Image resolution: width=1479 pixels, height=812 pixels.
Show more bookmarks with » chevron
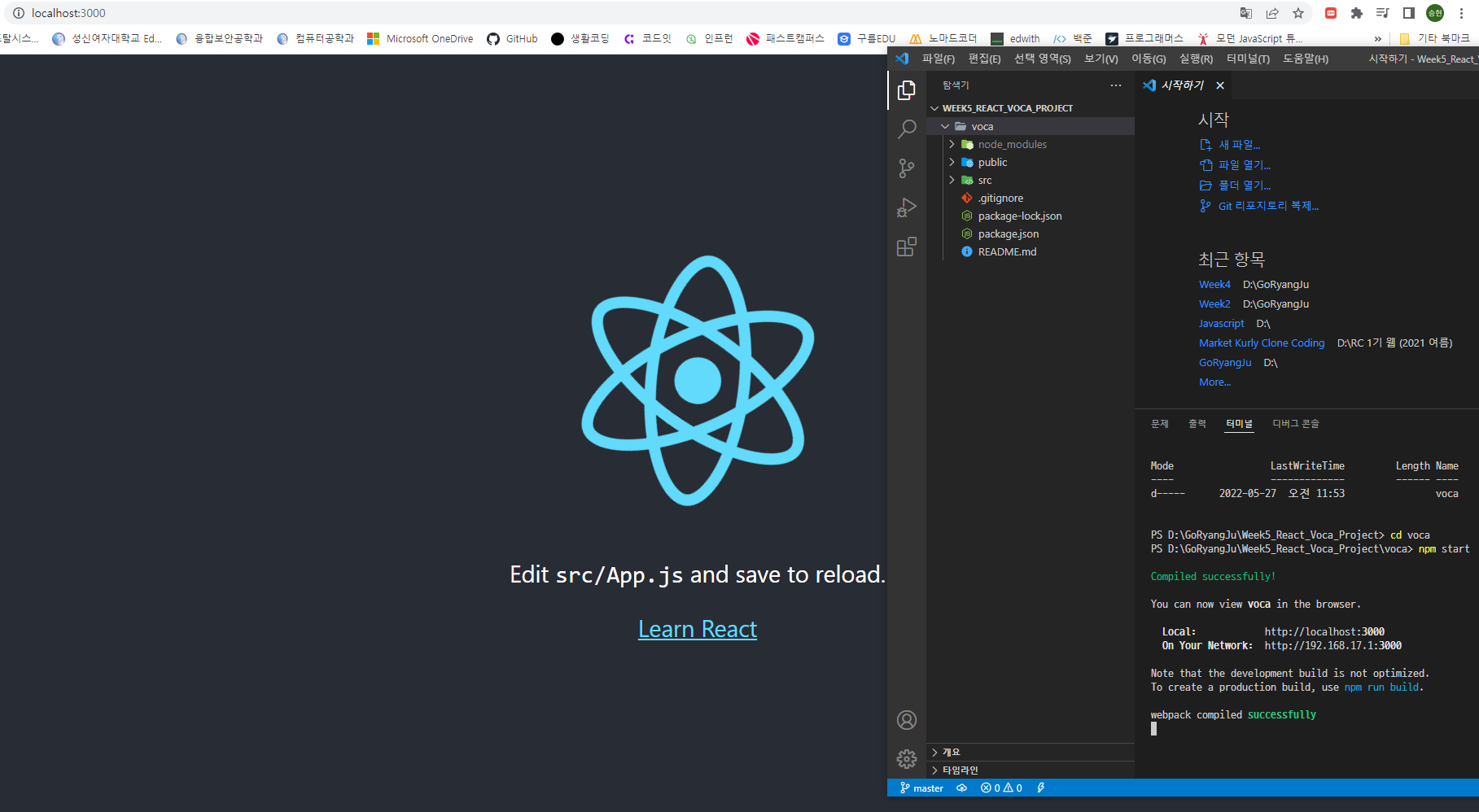[1377, 38]
